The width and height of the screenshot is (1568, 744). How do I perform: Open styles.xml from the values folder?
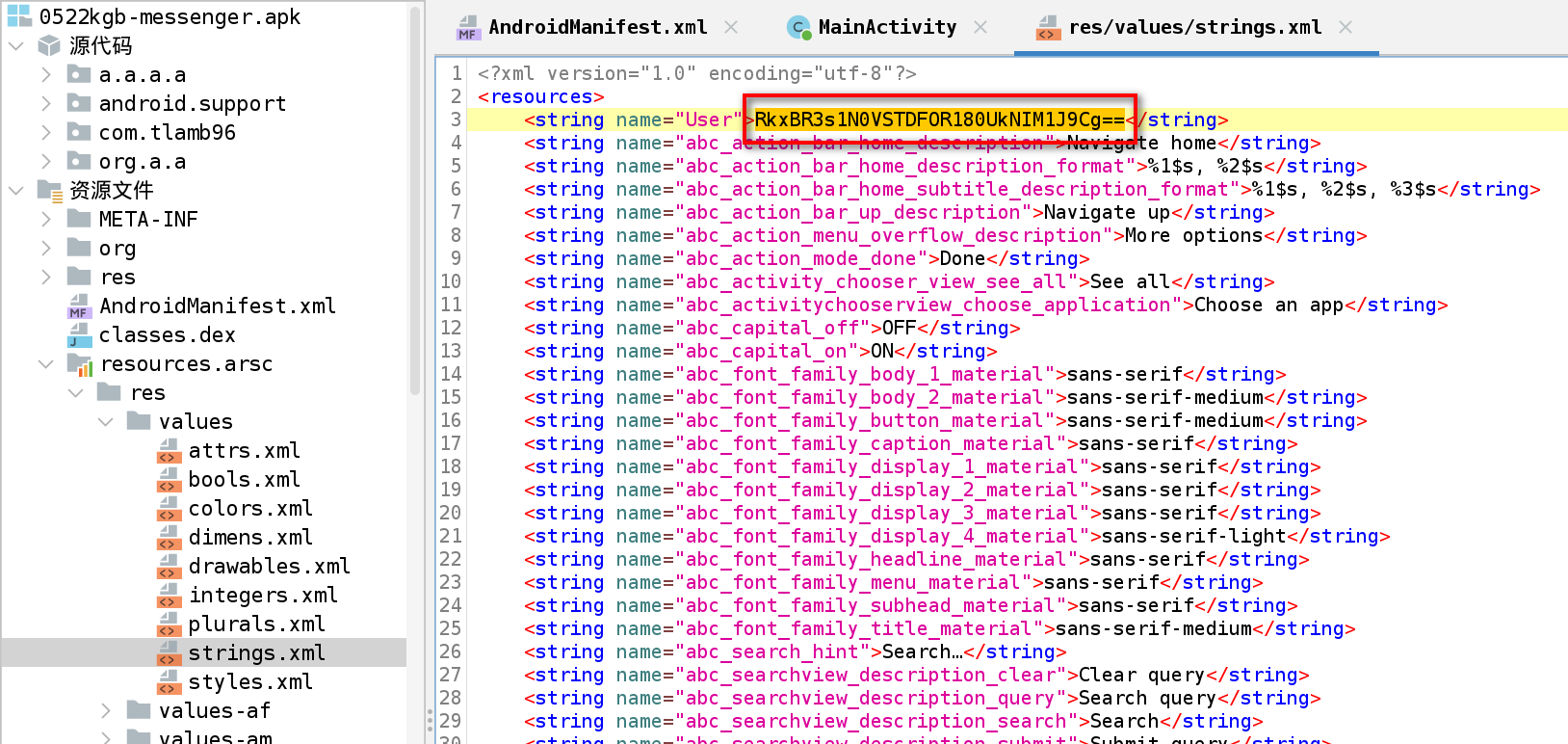pyautogui.click(x=250, y=681)
